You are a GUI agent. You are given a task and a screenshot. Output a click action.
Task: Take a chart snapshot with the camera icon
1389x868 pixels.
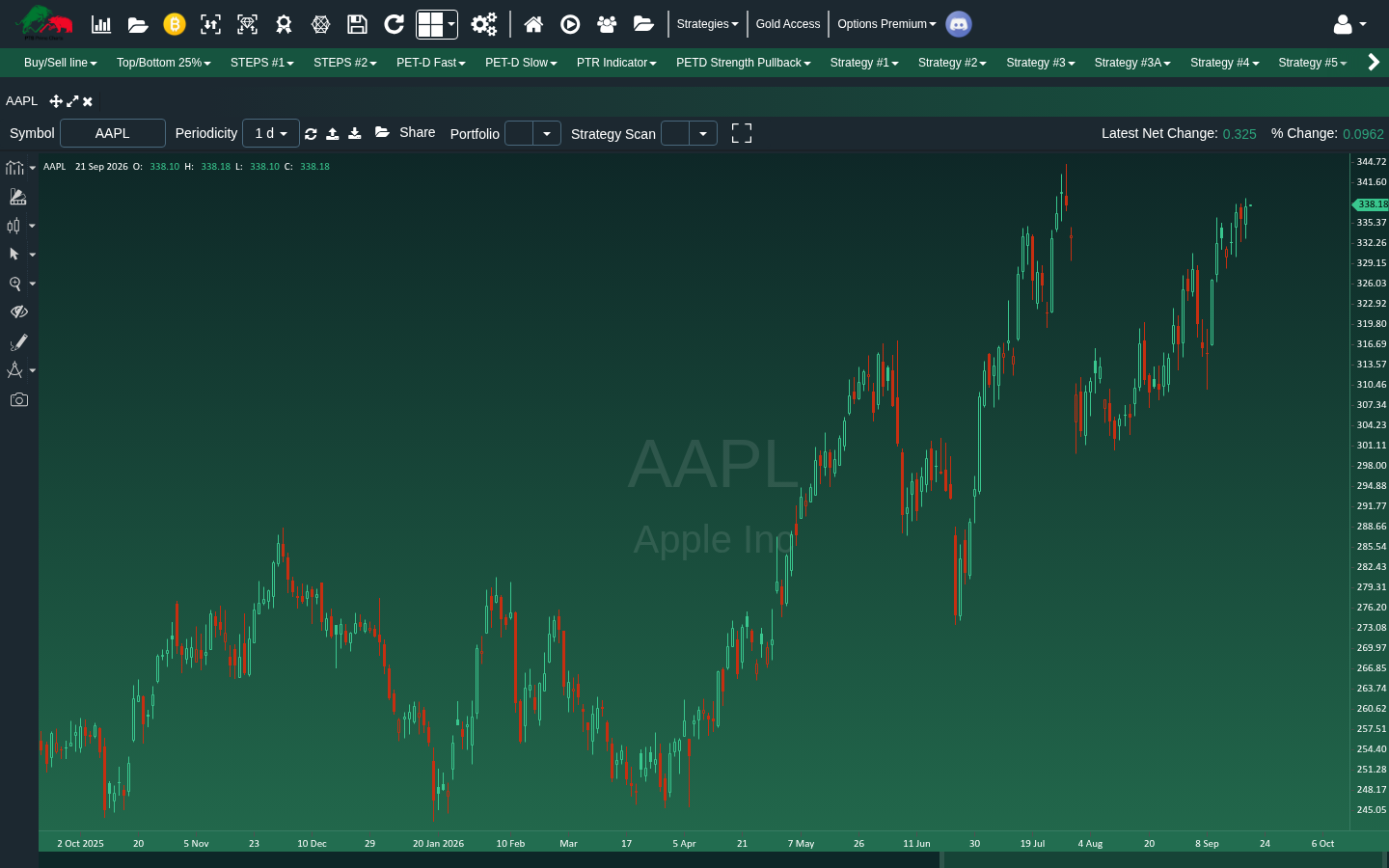(x=19, y=399)
